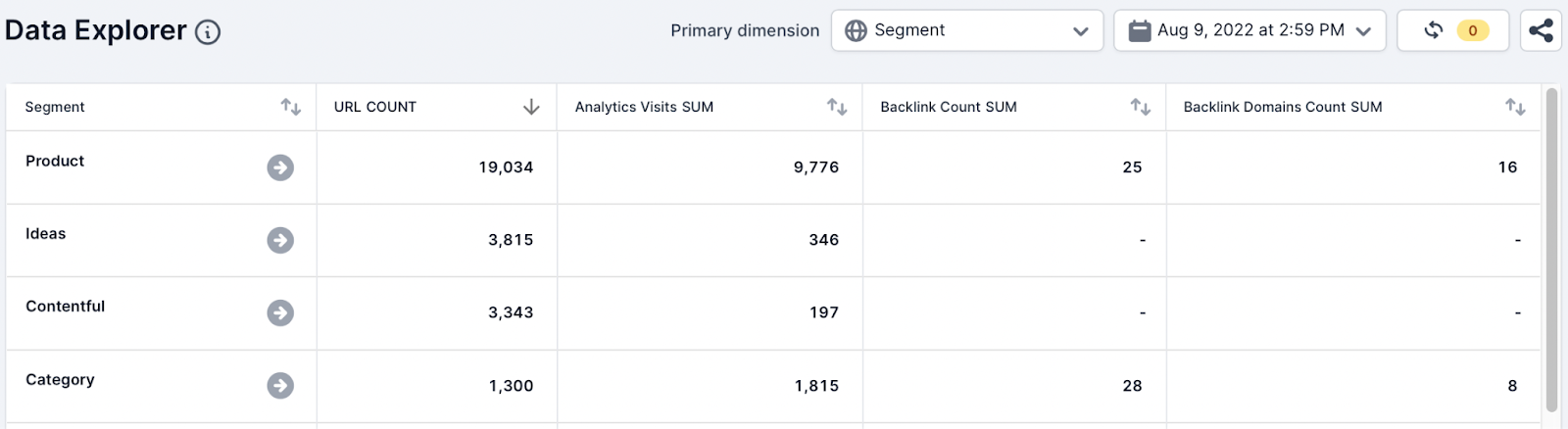This screenshot has height=429, width=1568.
Task: Sort by Analytics Visits SUM arrows
Action: coord(837,107)
